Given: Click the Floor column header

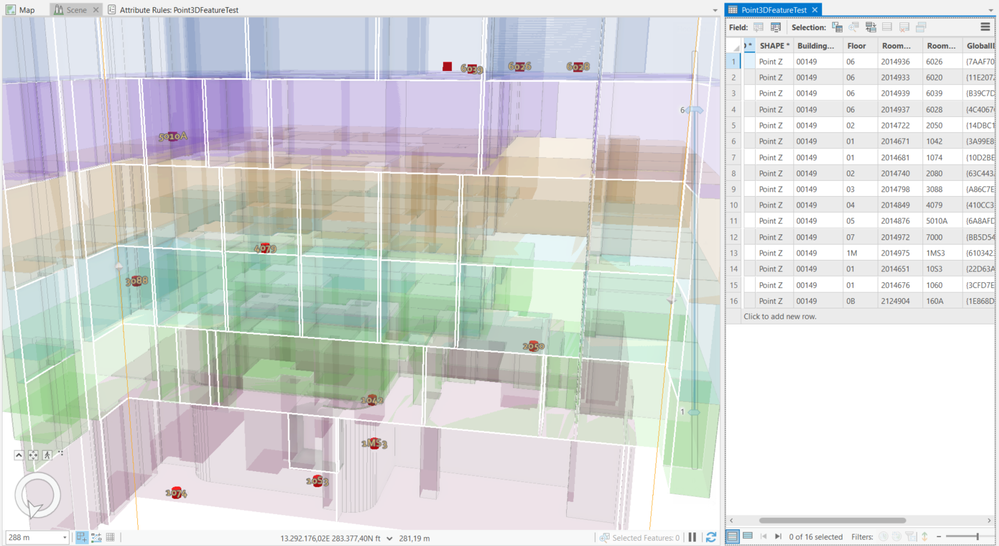Looking at the screenshot, I should [858, 46].
